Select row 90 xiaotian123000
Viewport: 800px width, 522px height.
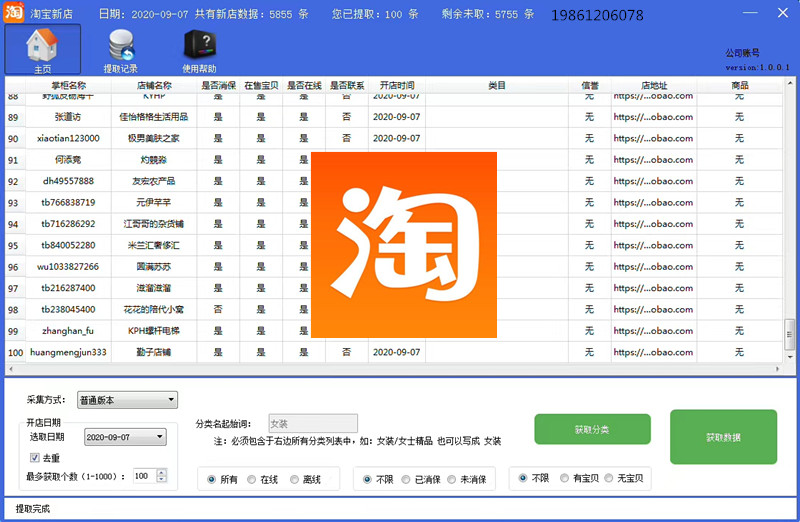point(69,138)
